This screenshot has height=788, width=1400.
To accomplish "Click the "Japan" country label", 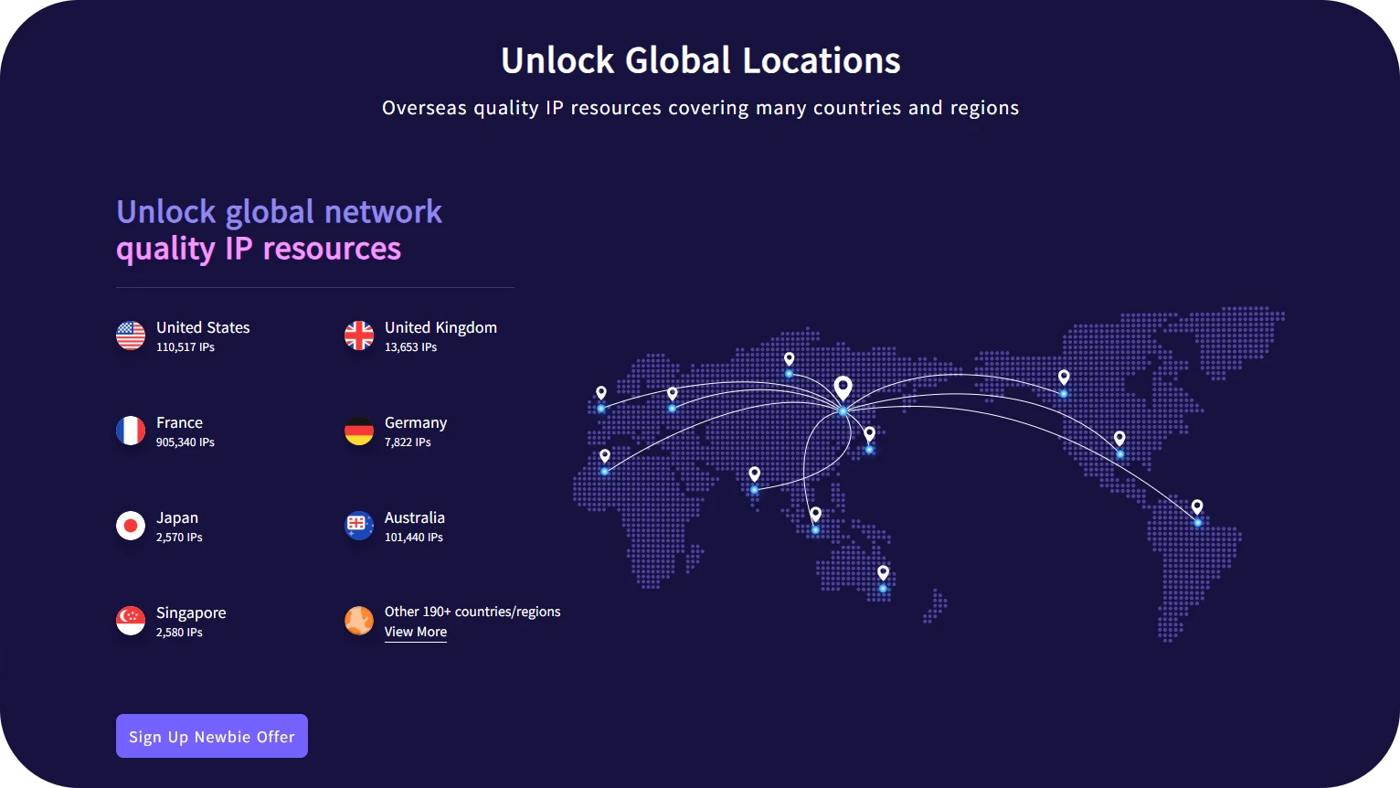I will click(178, 517).
